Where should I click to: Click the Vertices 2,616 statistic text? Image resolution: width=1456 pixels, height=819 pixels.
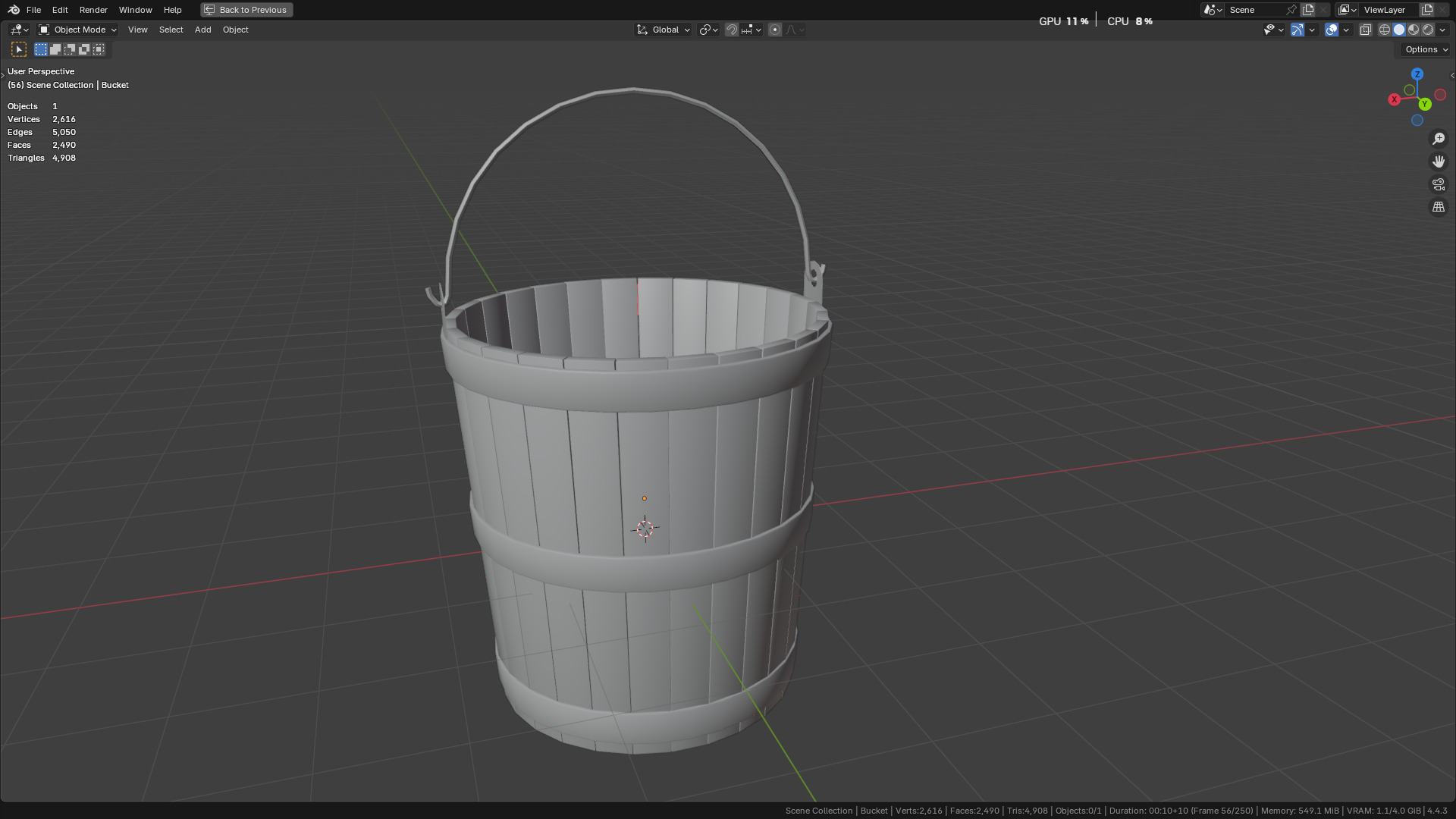(42, 119)
